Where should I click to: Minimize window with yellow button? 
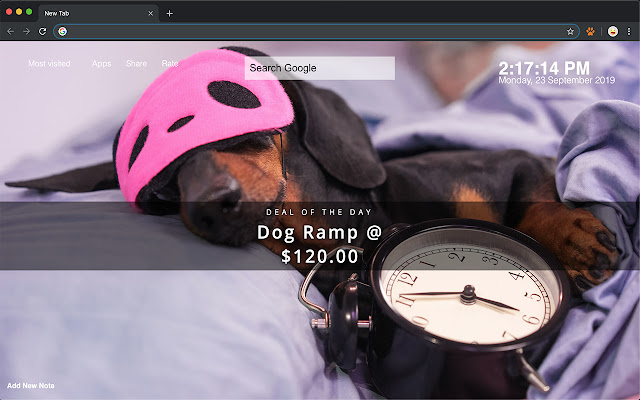(19, 12)
